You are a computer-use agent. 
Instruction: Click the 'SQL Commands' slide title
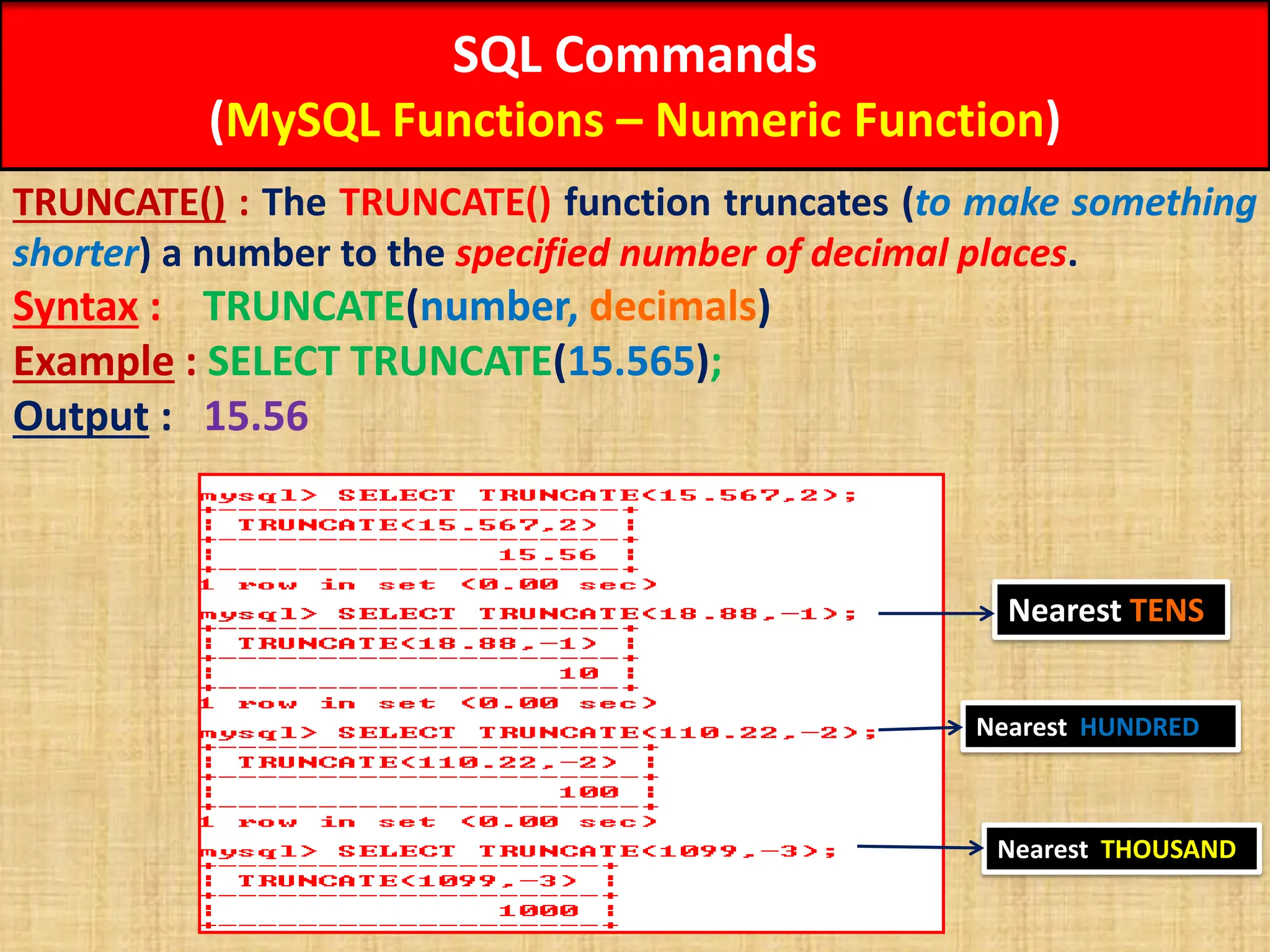[634, 55]
